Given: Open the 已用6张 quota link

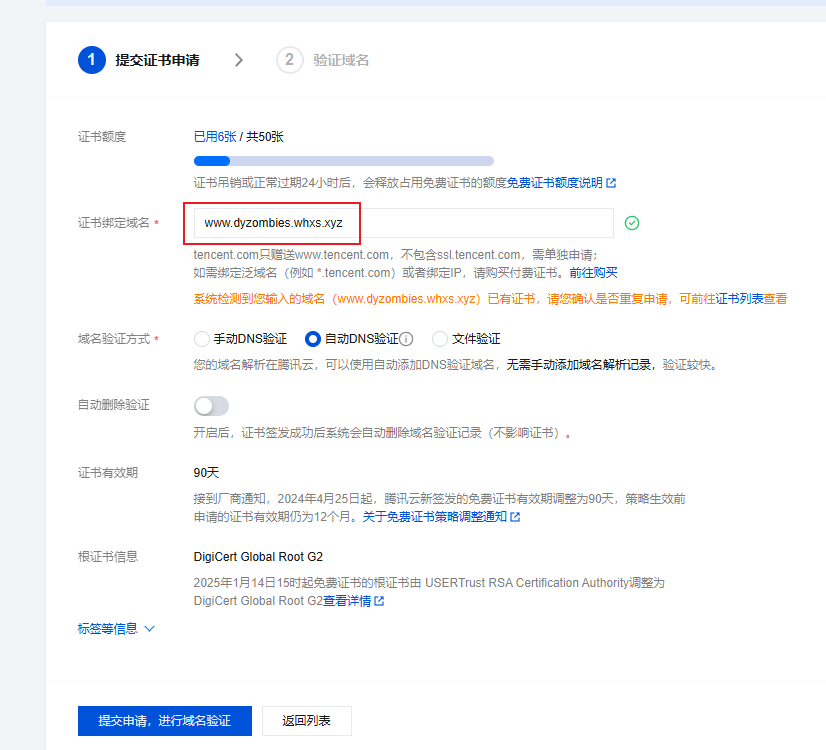Looking at the screenshot, I should click(215, 137).
